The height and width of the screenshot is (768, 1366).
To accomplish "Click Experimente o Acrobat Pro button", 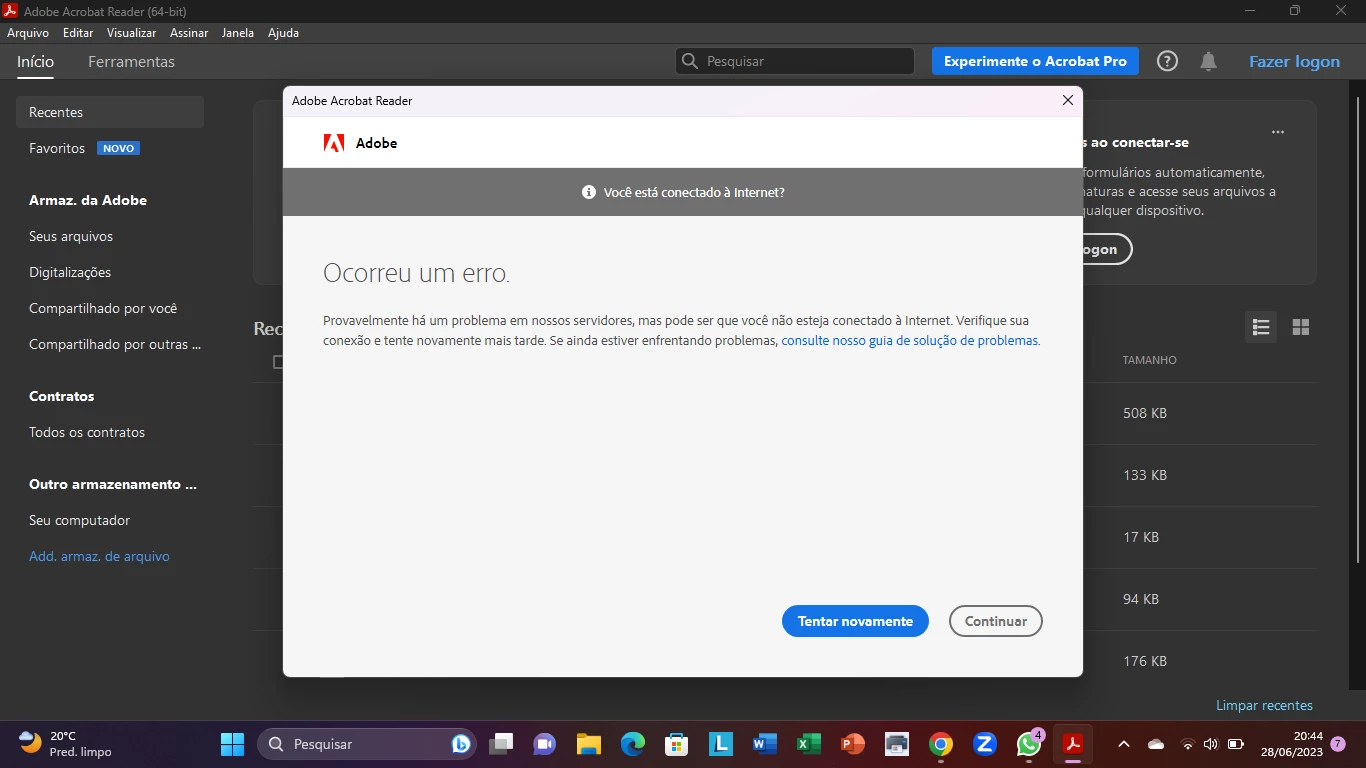I will click(1035, 61).
